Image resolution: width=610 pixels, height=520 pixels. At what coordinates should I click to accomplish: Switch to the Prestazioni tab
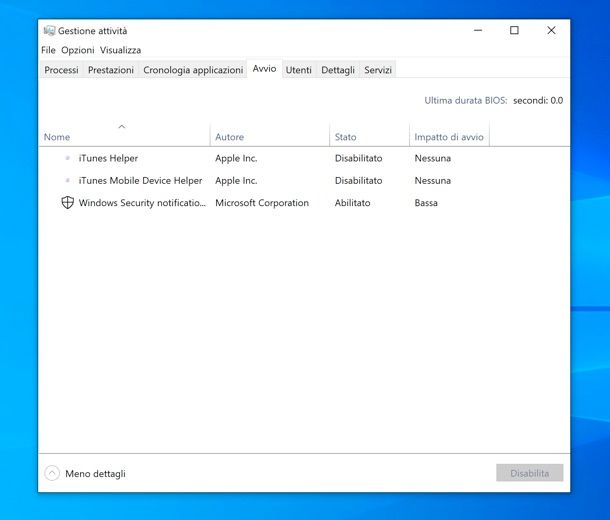110,70
